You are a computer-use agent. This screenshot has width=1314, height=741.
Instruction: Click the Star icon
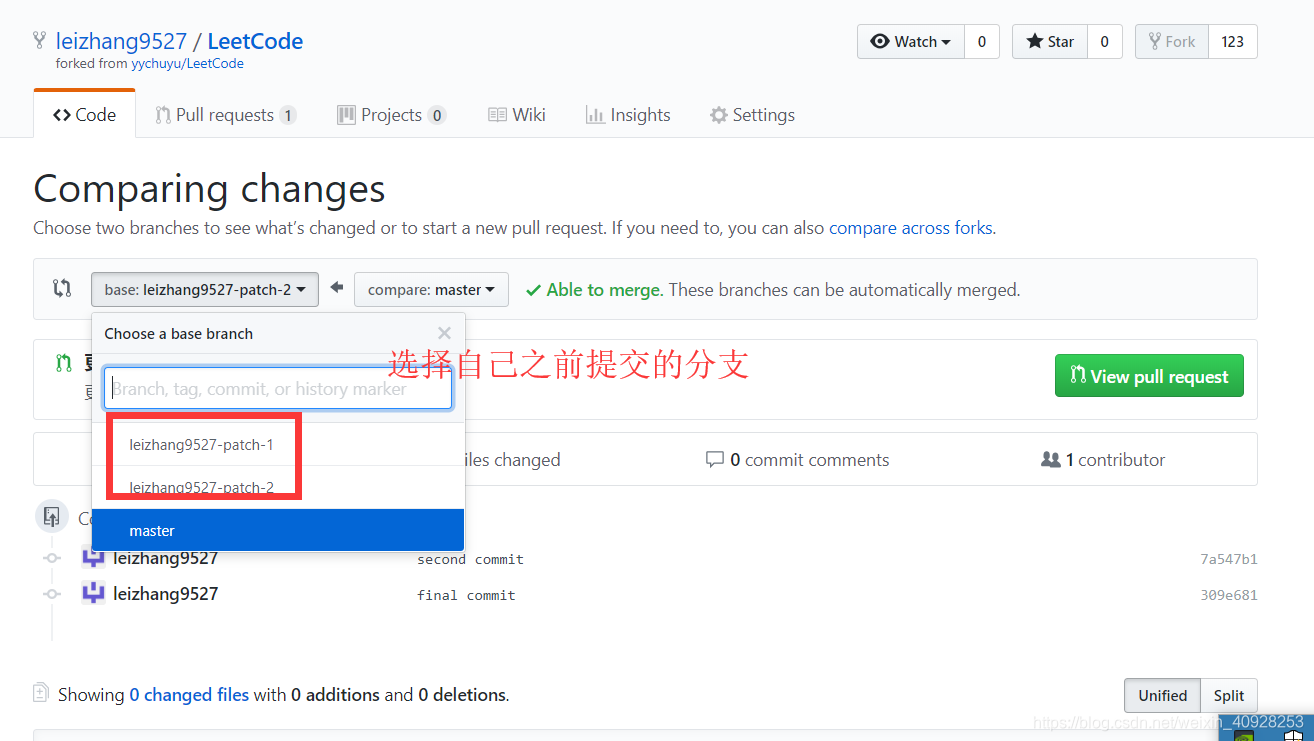coord(1035,41)
